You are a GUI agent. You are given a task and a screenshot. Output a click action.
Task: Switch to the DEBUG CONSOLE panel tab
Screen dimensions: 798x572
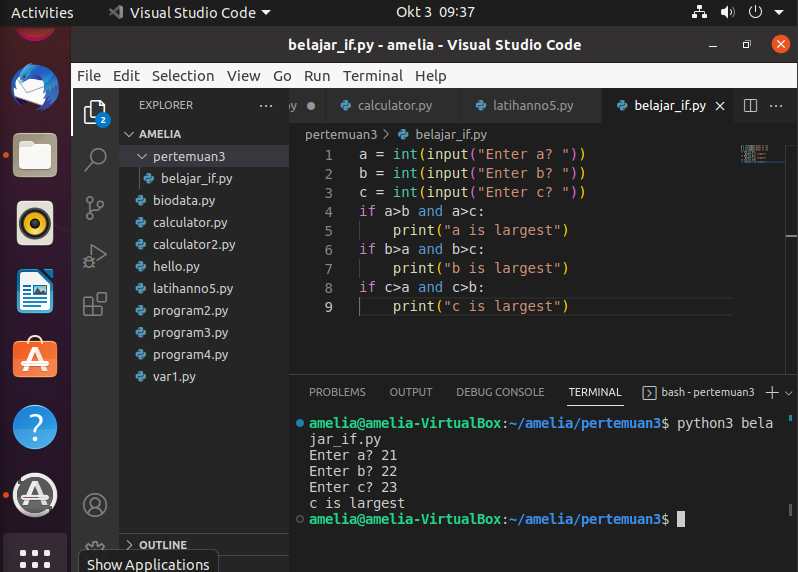coord(500,392)
